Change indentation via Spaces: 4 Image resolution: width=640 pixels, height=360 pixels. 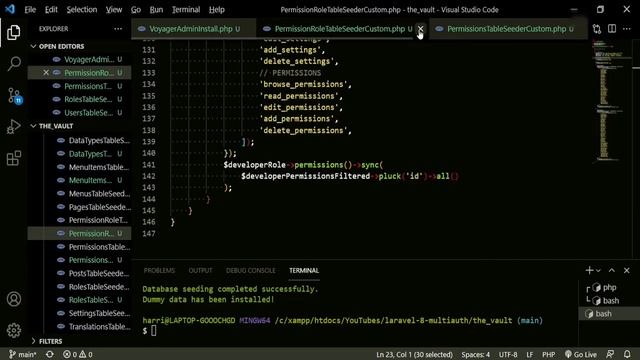point(476,354)
